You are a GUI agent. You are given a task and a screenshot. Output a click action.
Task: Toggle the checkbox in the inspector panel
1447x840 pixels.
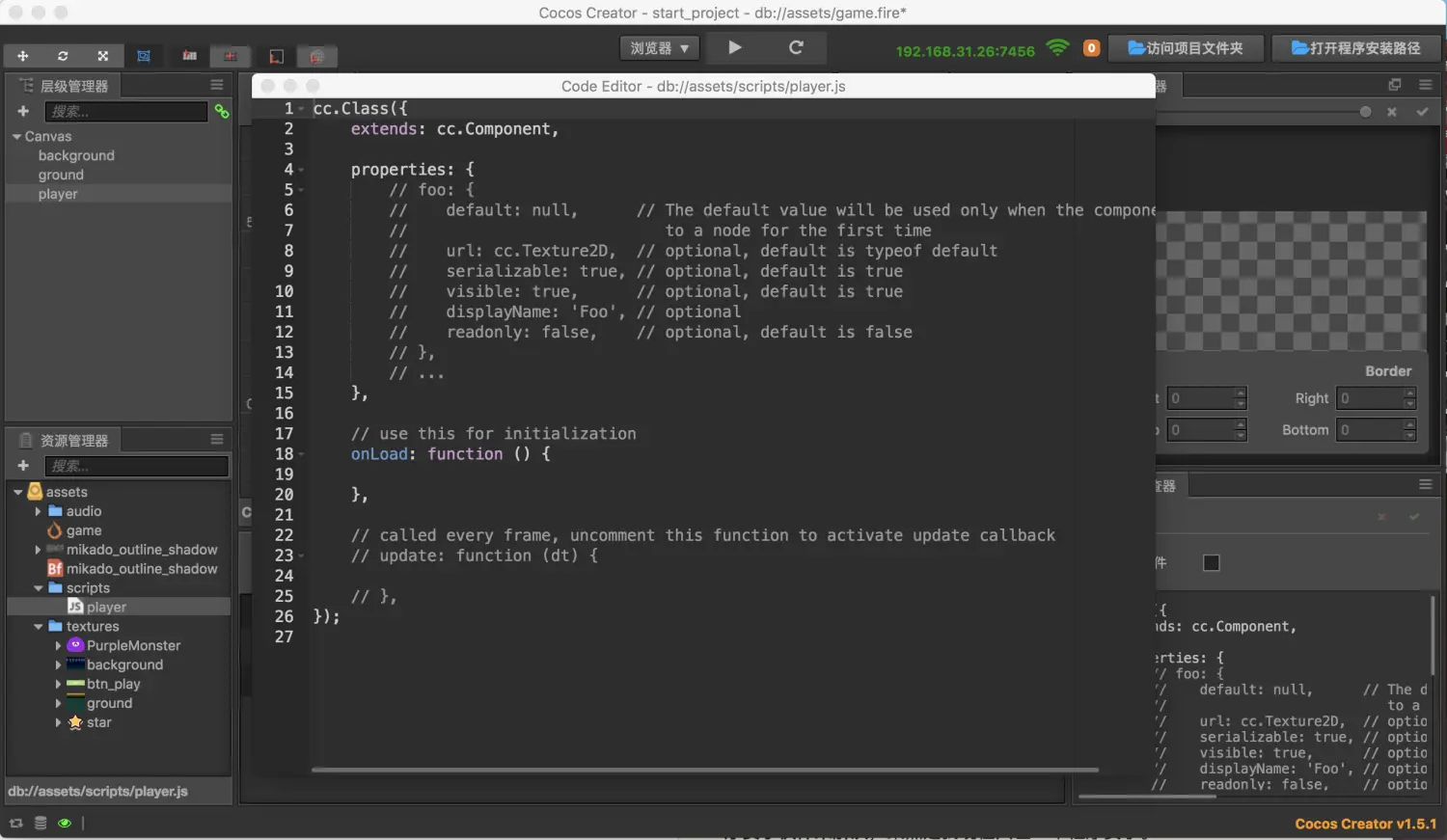(1212, 563)
